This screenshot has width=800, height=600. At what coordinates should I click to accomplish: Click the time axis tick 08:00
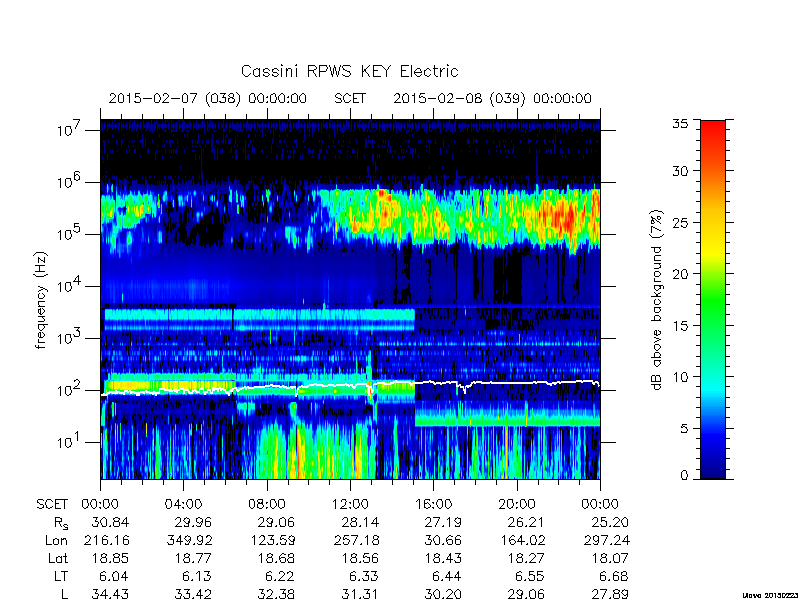point(267,504)
